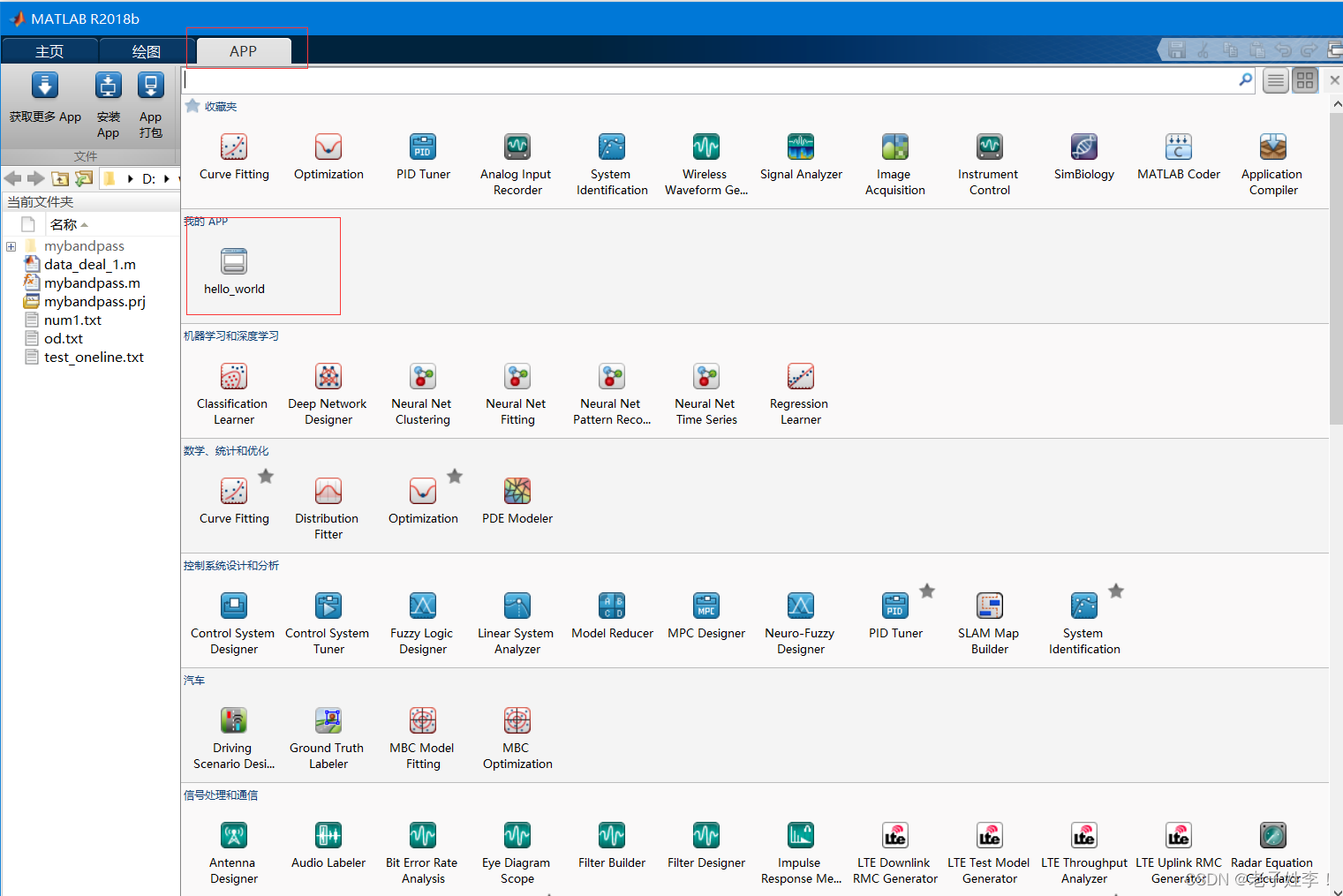Click the browse for folder icon
This screenshot has height=896, width=1343.
(84, 178)
